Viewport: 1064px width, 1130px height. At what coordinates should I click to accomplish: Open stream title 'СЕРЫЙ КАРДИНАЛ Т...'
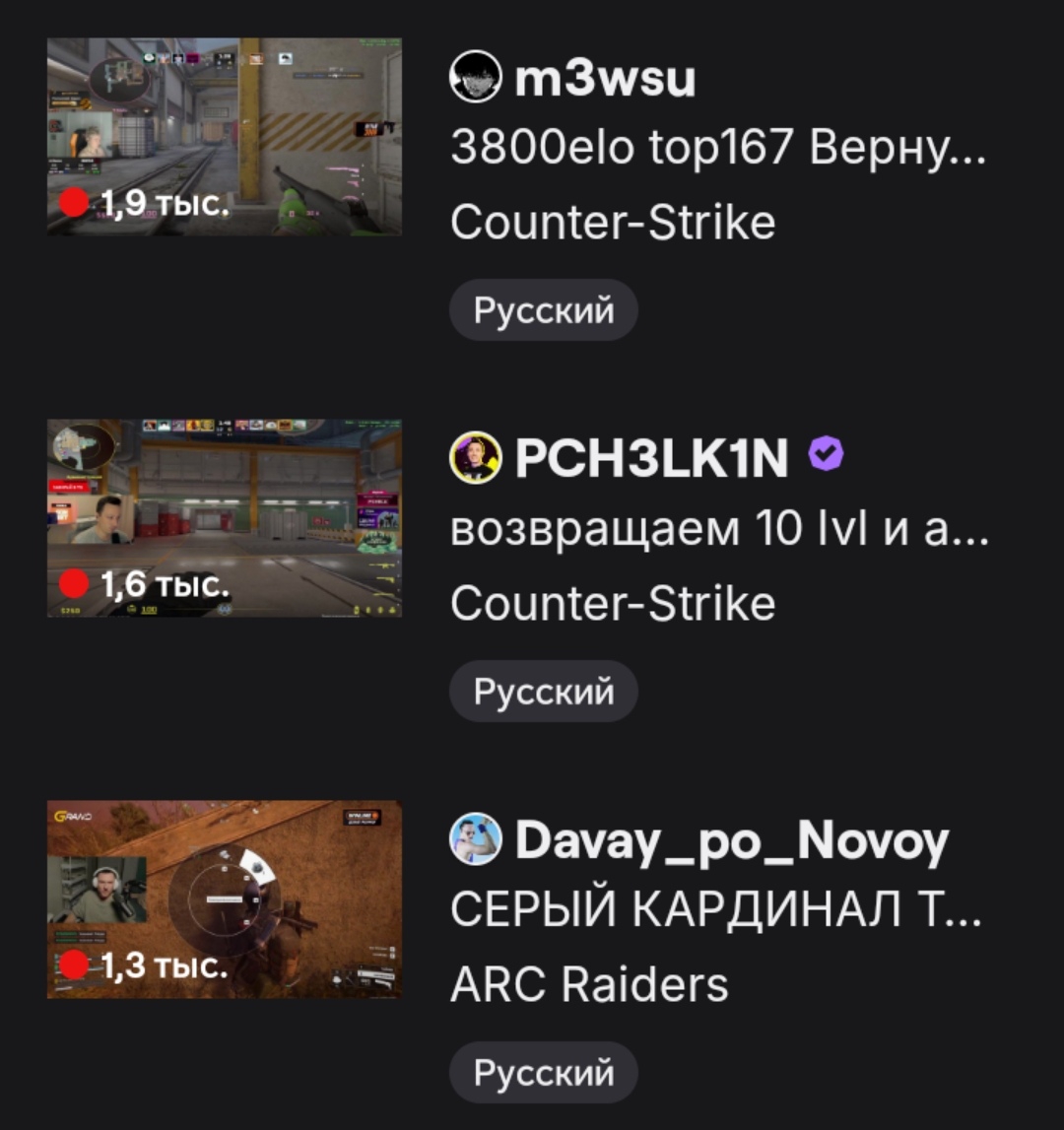click(x=716, y=908)
